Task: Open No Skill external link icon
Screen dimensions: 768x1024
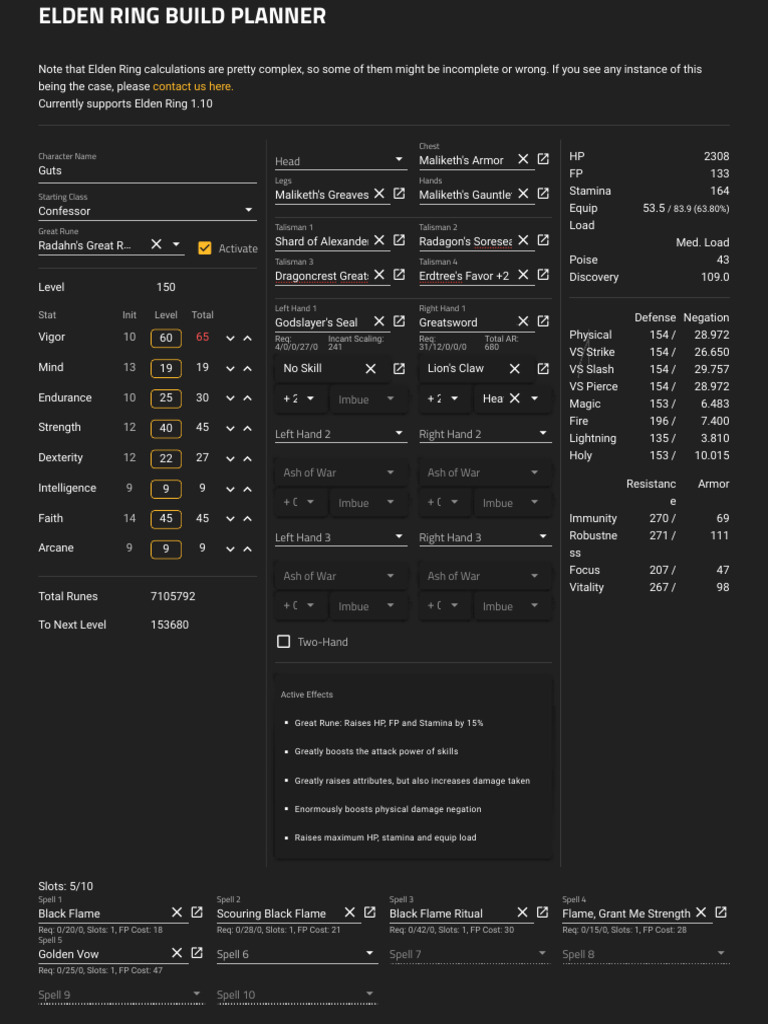Action: tap(399, 368)
